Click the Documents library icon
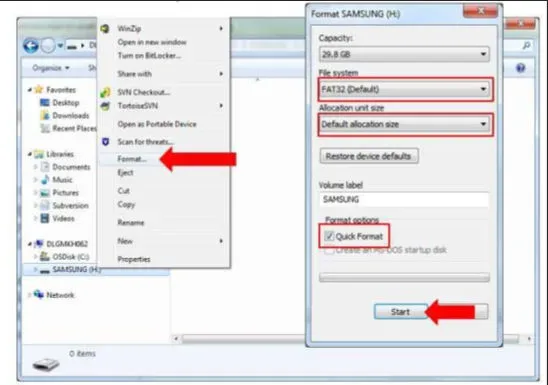 [45, 167]
